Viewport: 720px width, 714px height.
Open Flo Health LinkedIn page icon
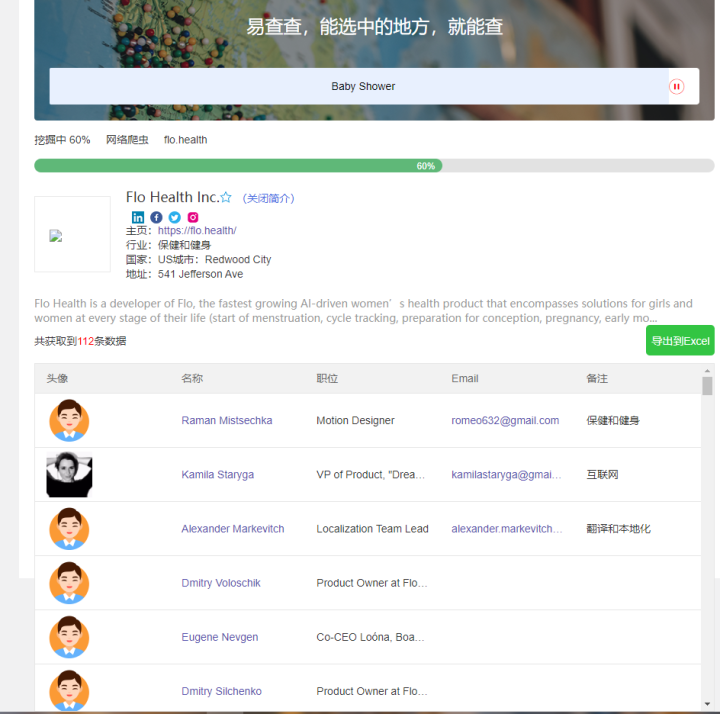coord(138,217)
